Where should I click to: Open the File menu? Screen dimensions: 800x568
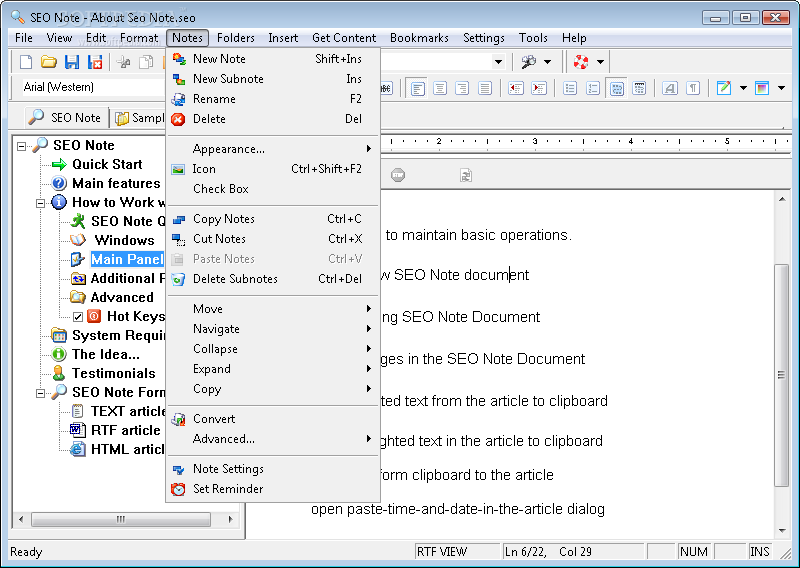pyautogui.click(x=24, y=38)
